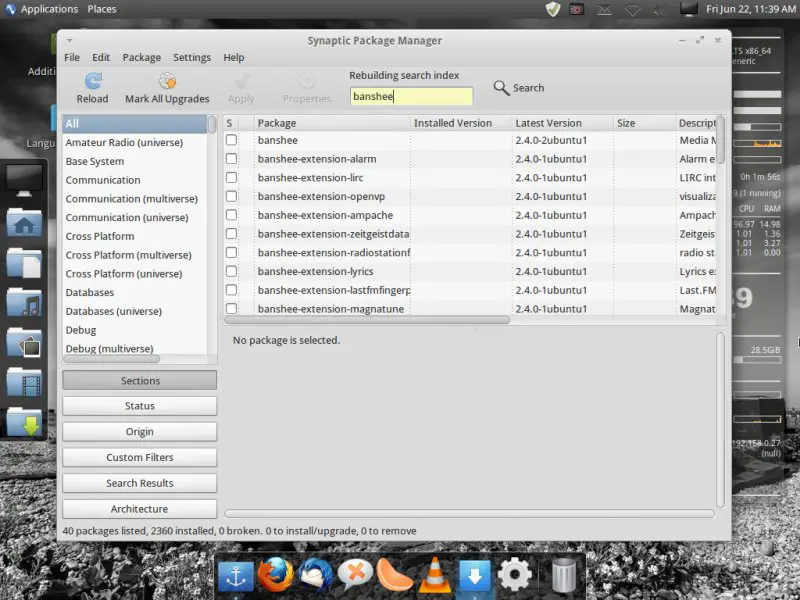Launch VLC cone icon in dock
The width and height of the screenshot is (800, 600).
tap(435, 576)
